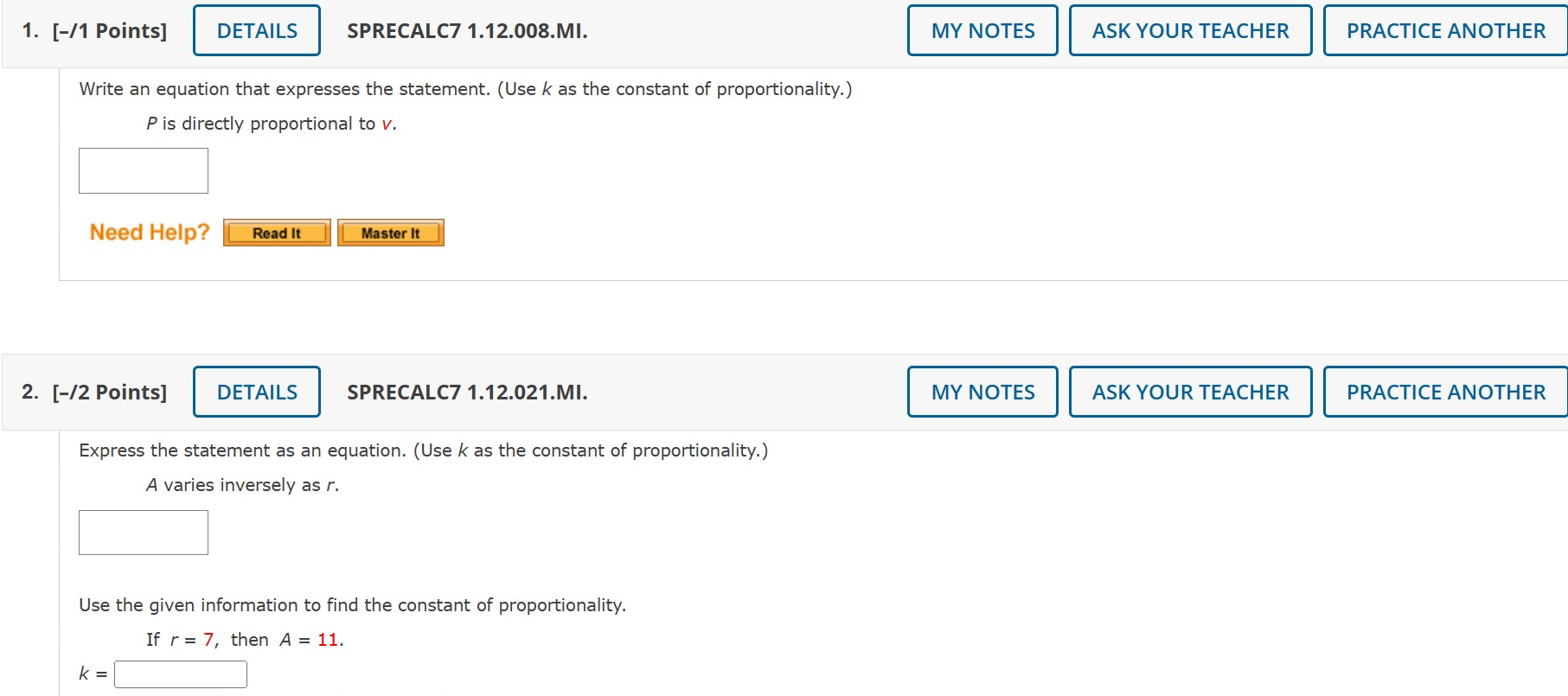Click PRACTICE ANOTHER for question 1
Viewport: 1568px width, 696px height.
pos(1444,29)
